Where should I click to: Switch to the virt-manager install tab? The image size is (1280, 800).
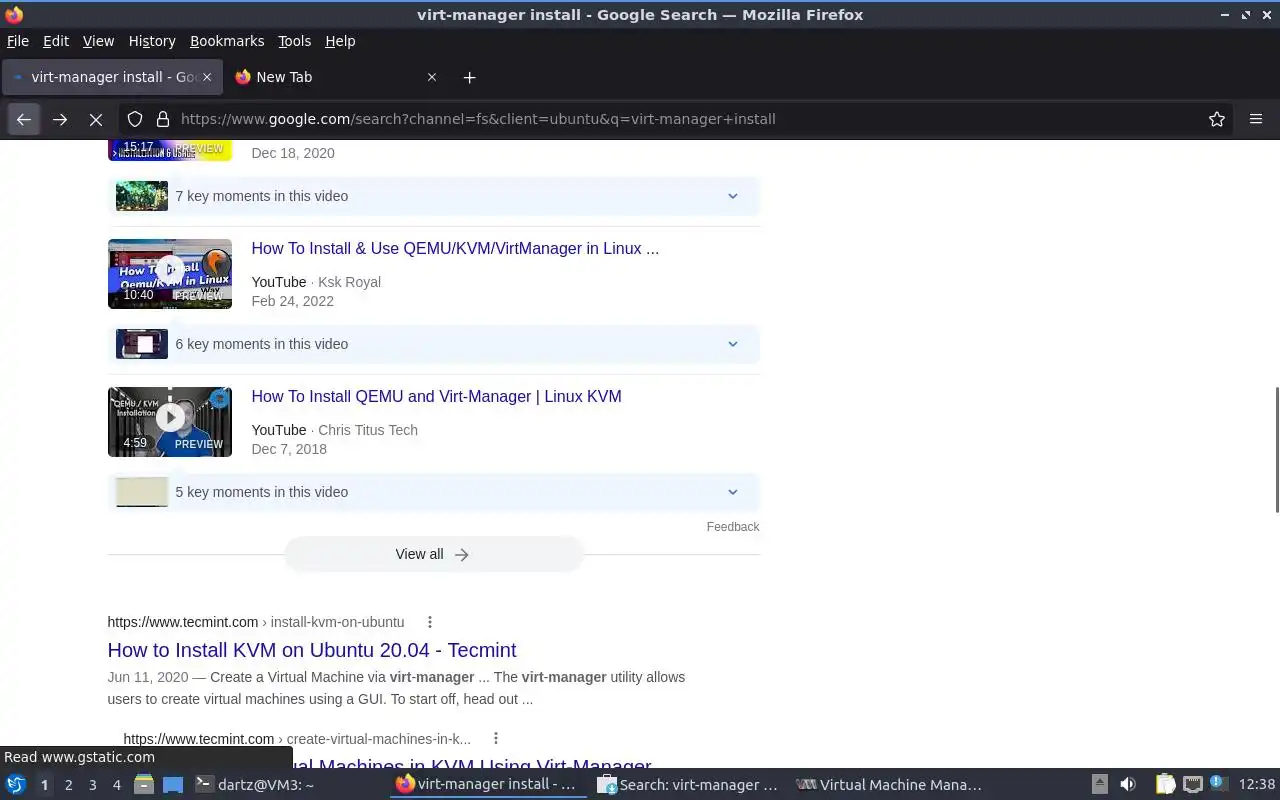click(111, 77)
